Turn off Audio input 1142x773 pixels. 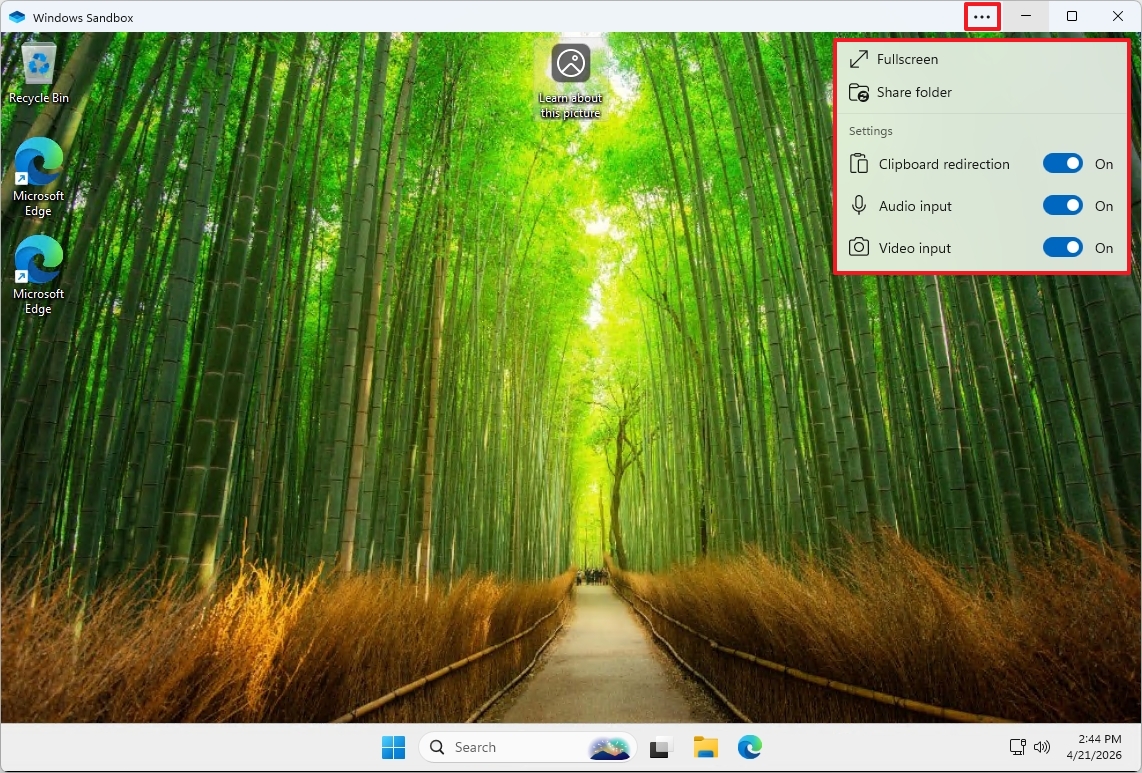[1063, 205]
